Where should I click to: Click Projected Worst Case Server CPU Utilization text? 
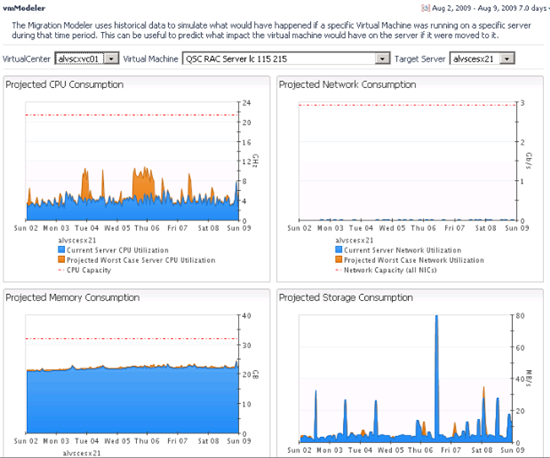[x=141, y=260]
